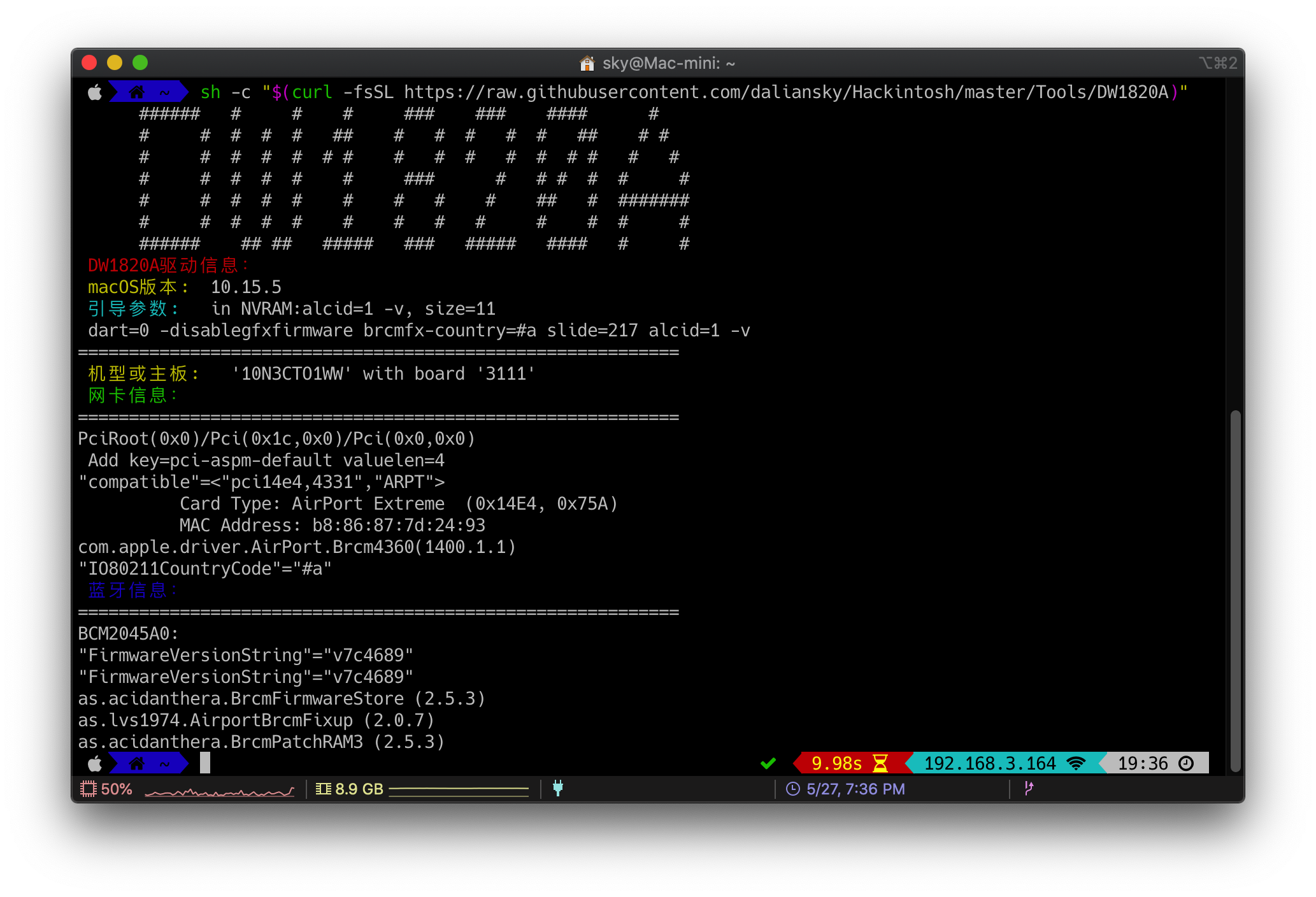Click the 192.168.3.164 IP address segment
Image resolution: width=1316 pixels, height=897 pixels.
tap(990, 763)
